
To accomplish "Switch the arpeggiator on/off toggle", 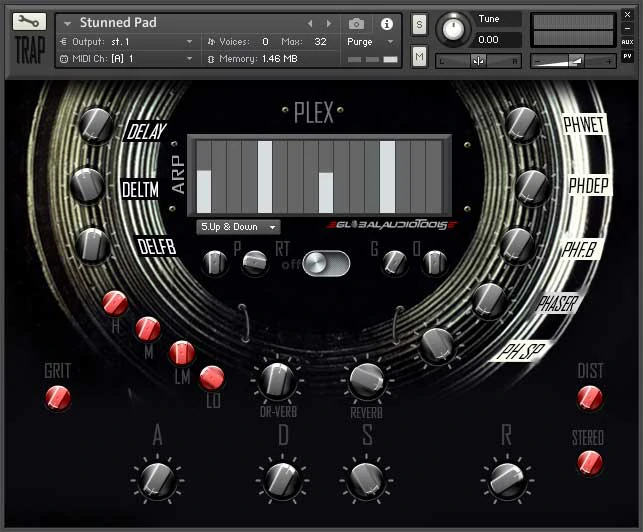I will [x=326, y=263].
